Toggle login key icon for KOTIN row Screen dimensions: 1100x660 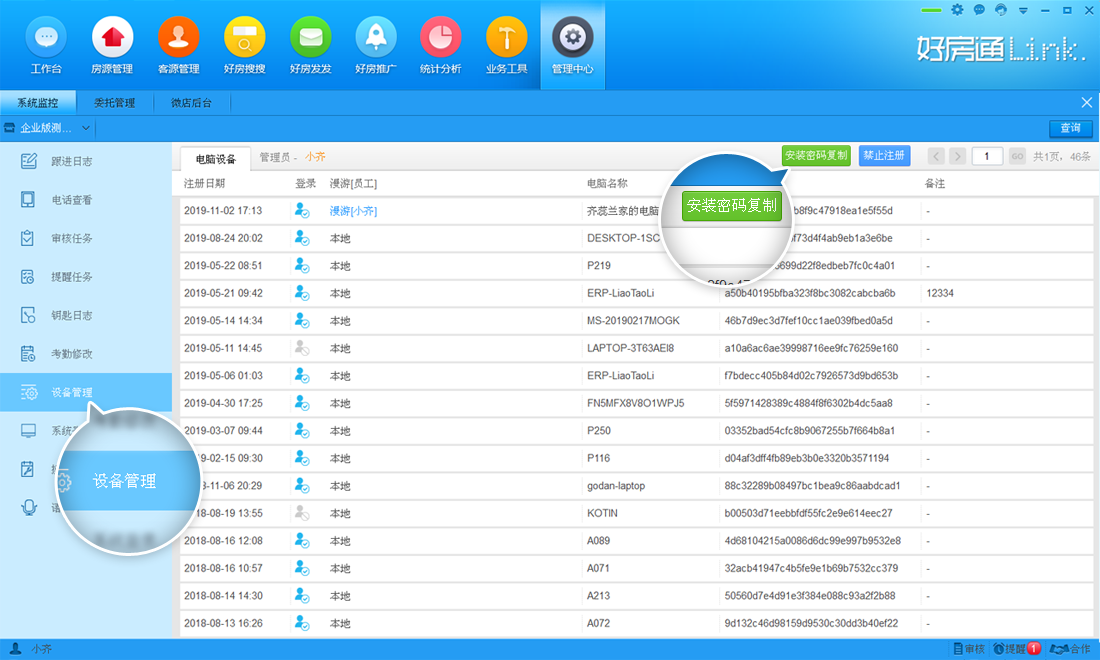click(303, 513)
